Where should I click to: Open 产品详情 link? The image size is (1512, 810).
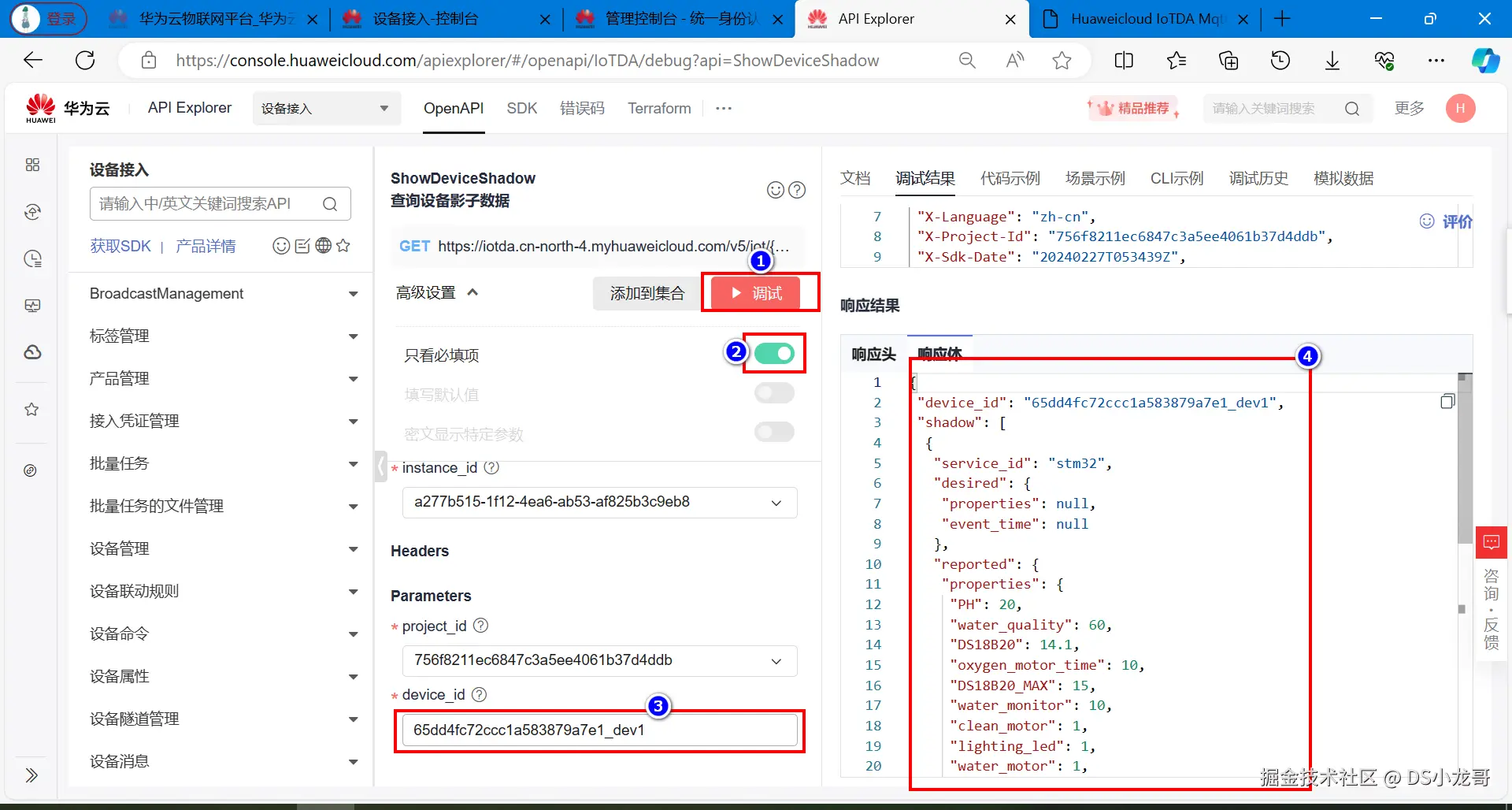[206, 247]
